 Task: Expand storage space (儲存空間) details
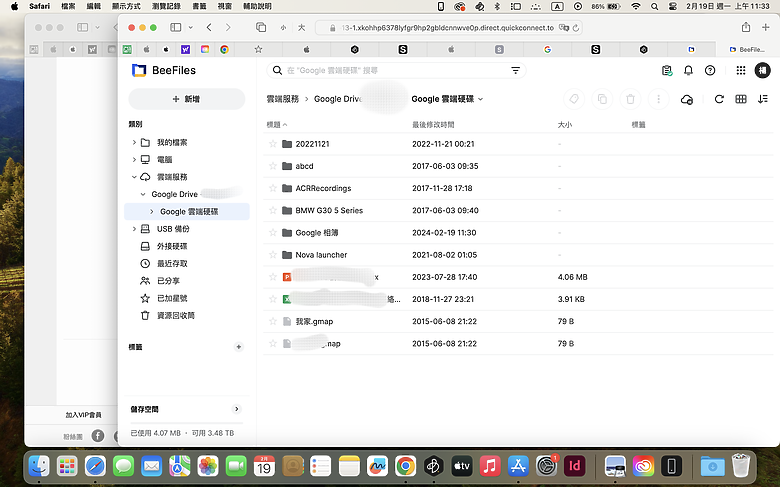coord(237,409)
